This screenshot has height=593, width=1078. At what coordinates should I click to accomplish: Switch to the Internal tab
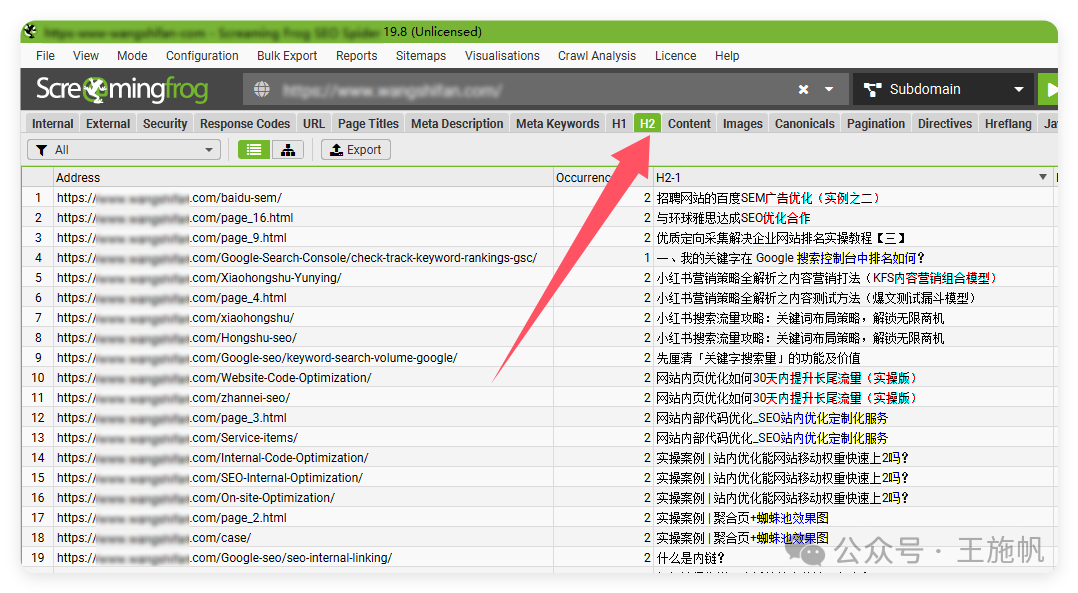click(x=52, y=124)
